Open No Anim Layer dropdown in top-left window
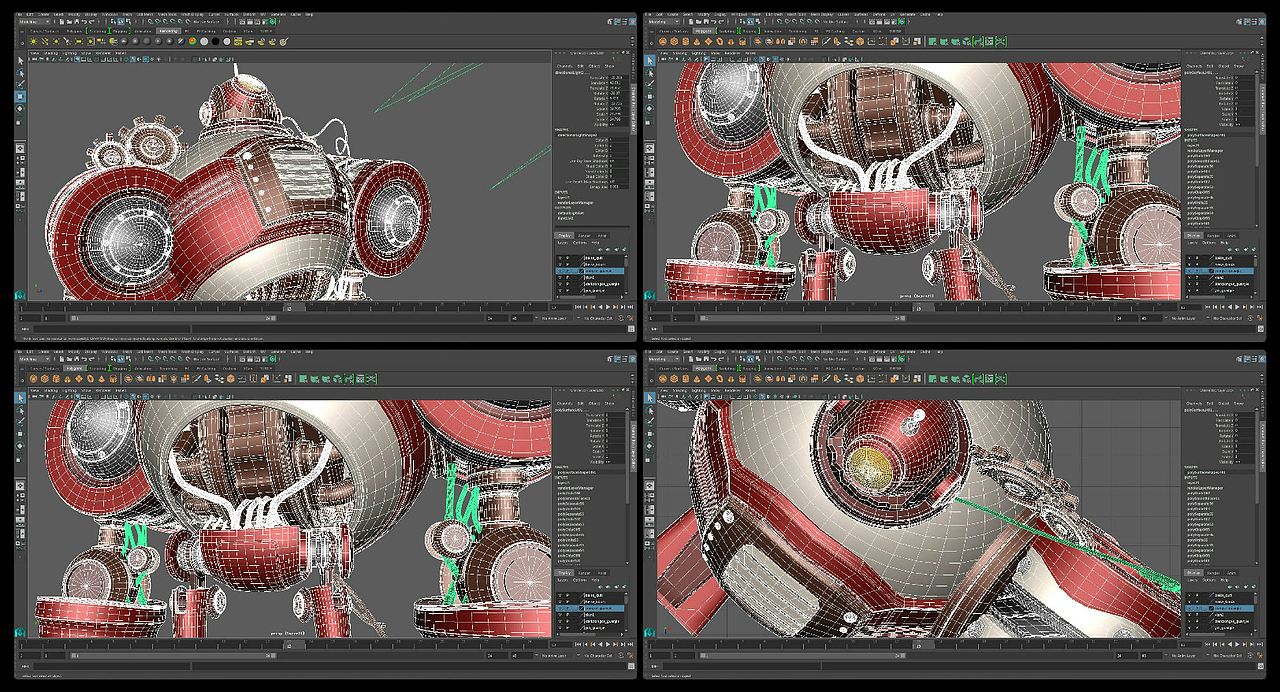1280x692 pixels. pos(554,318)
